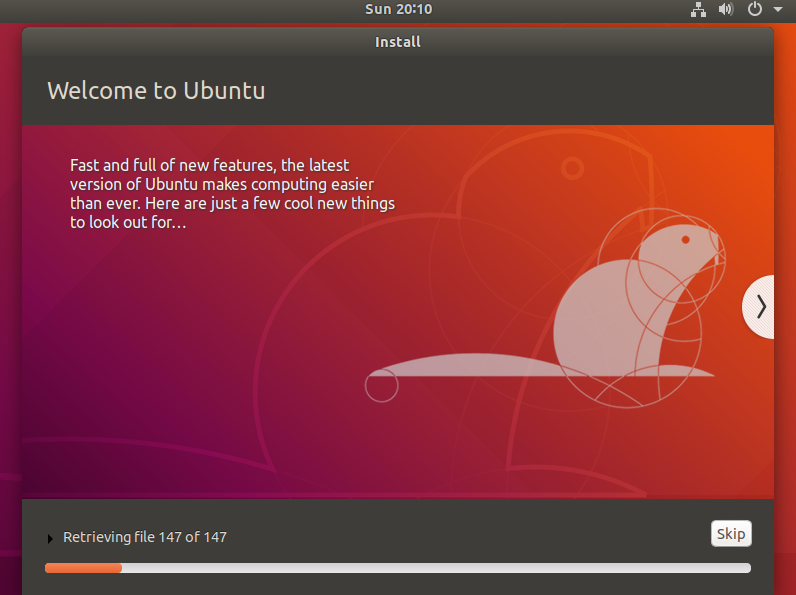Click the installation progress bar
796x595 pixels.
tap(397, 568)
